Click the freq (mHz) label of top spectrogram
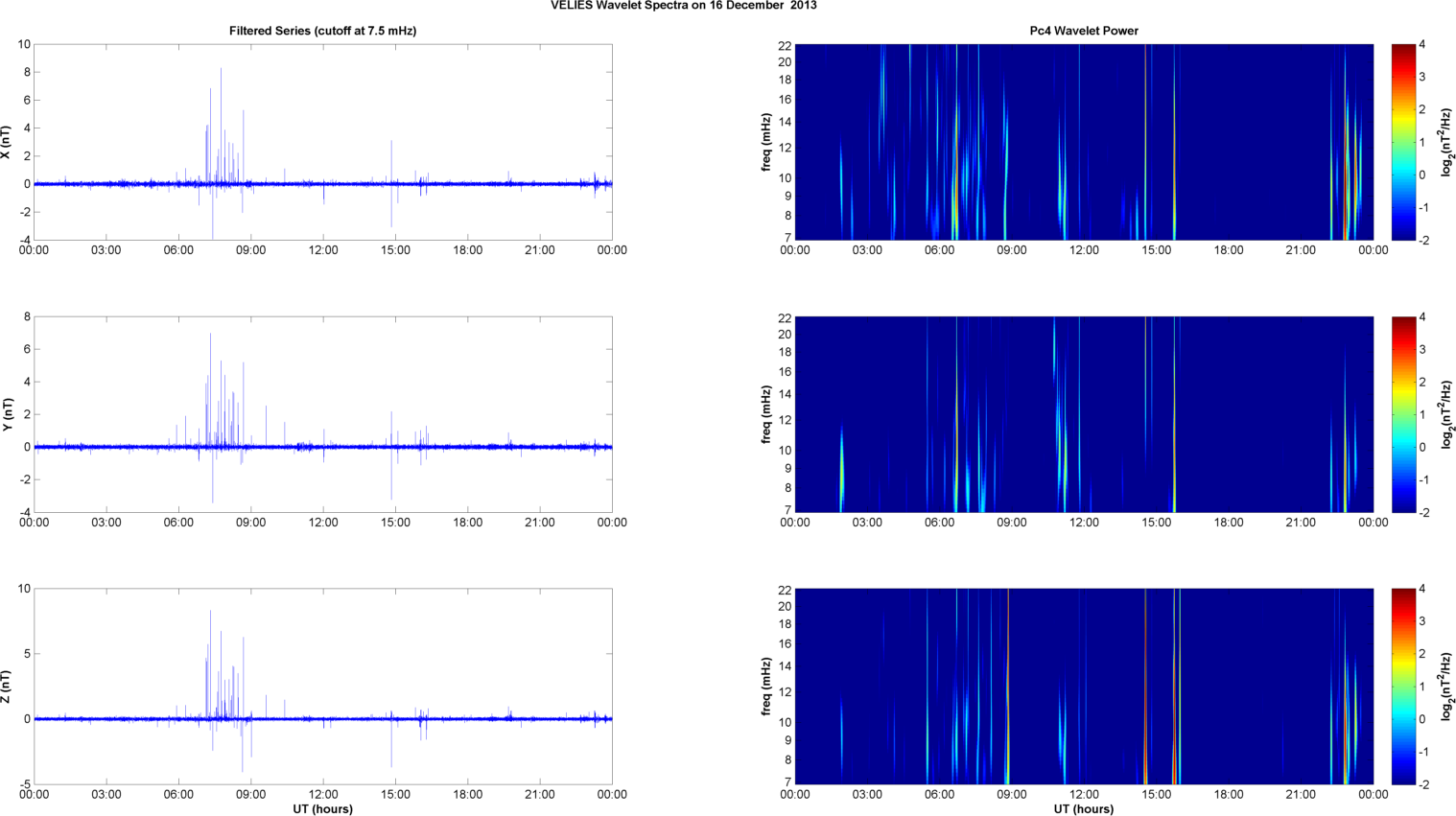This screenshot has height=816, width=1456. point(766,142)
